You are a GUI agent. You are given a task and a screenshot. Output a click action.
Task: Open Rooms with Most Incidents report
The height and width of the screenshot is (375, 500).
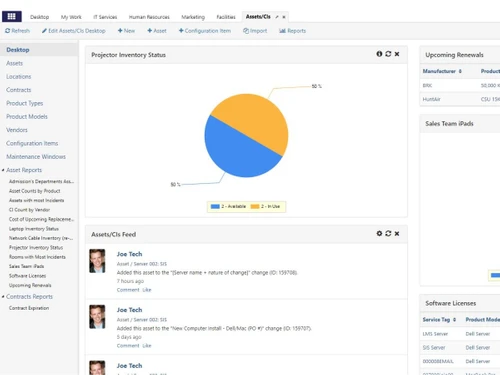[37, 257]
